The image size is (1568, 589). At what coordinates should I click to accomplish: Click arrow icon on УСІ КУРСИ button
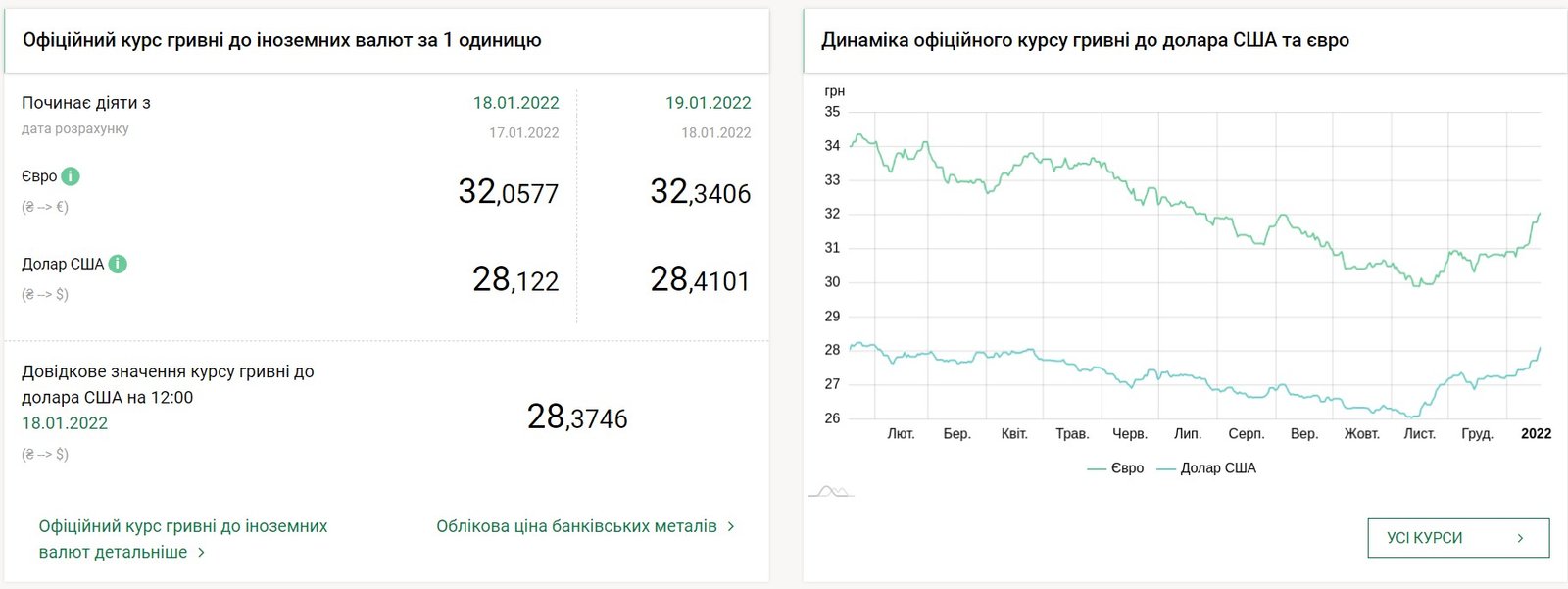click(1520, 538)
